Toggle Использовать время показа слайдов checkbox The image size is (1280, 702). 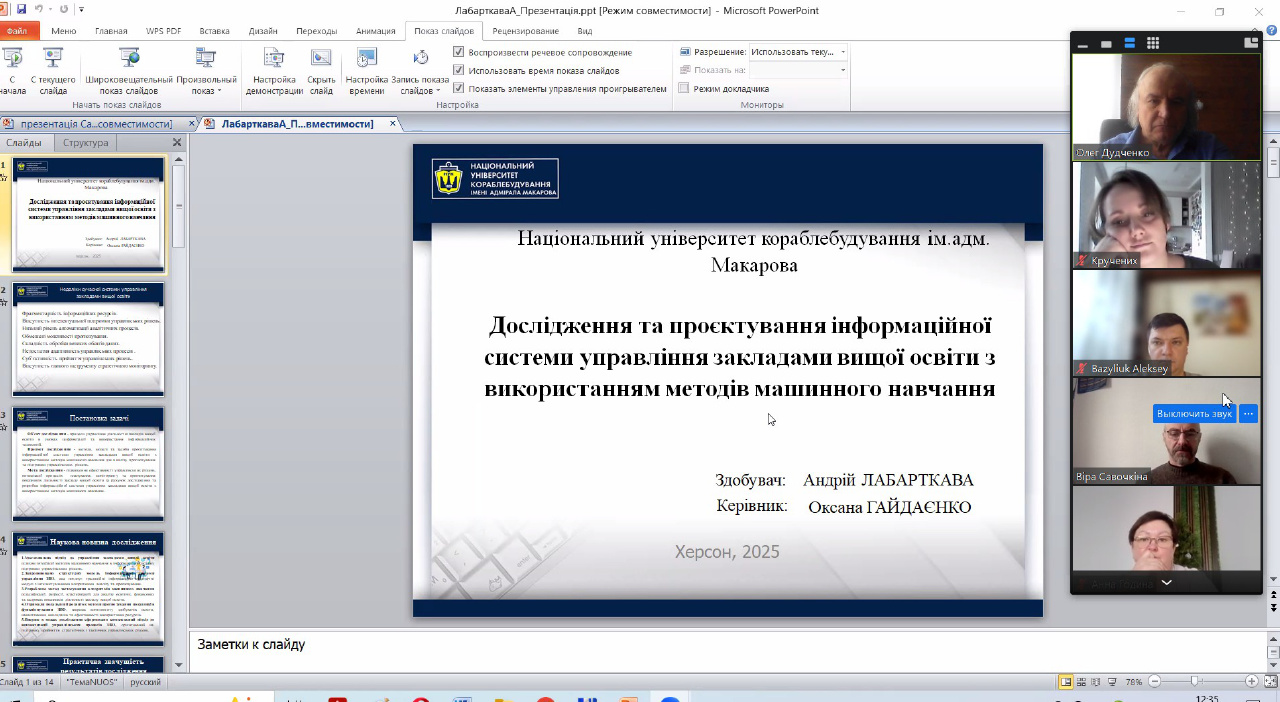pos(459,71)
